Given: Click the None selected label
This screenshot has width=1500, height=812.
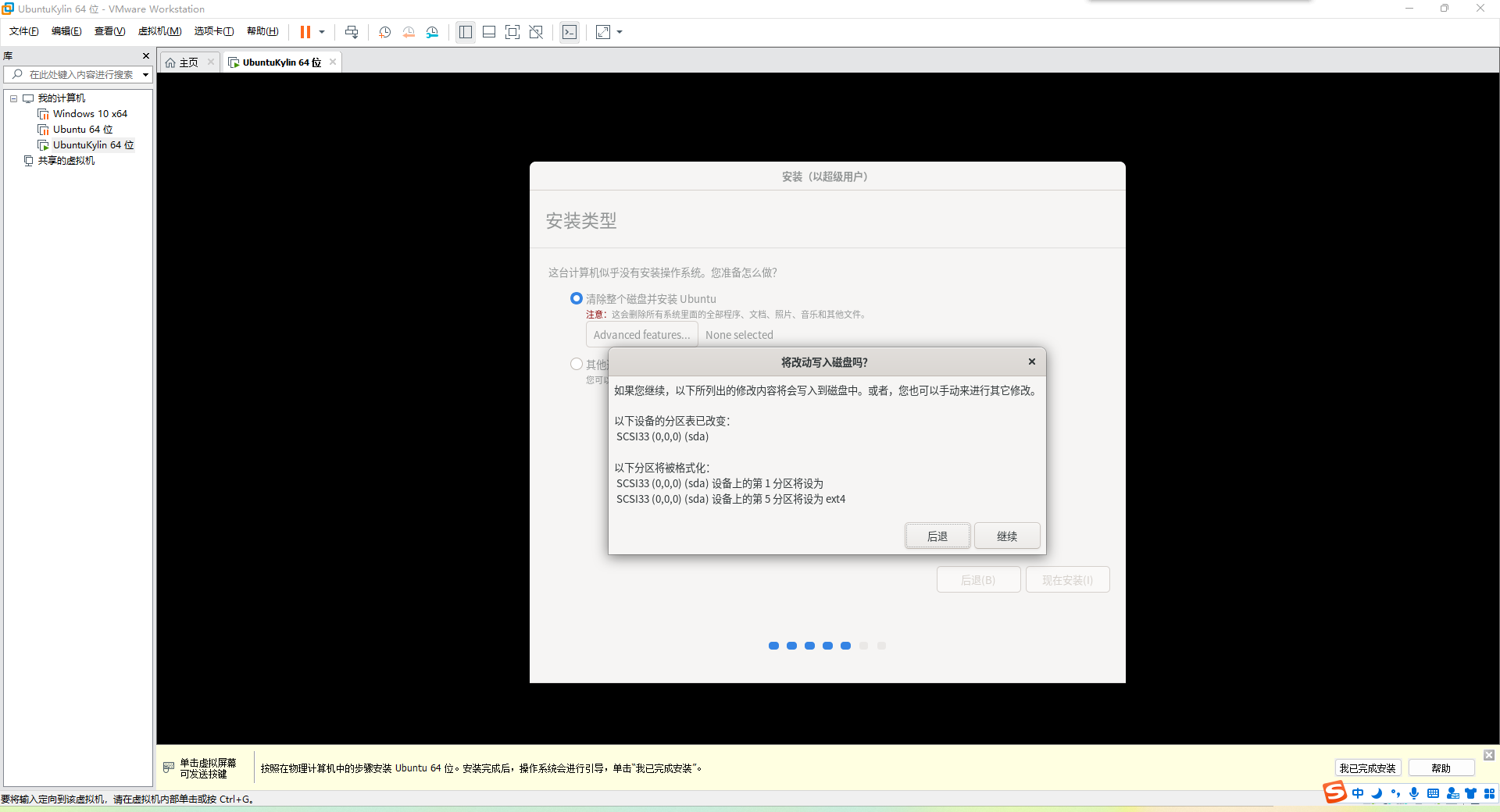Looking at the screenshot, I should [739, 335].
